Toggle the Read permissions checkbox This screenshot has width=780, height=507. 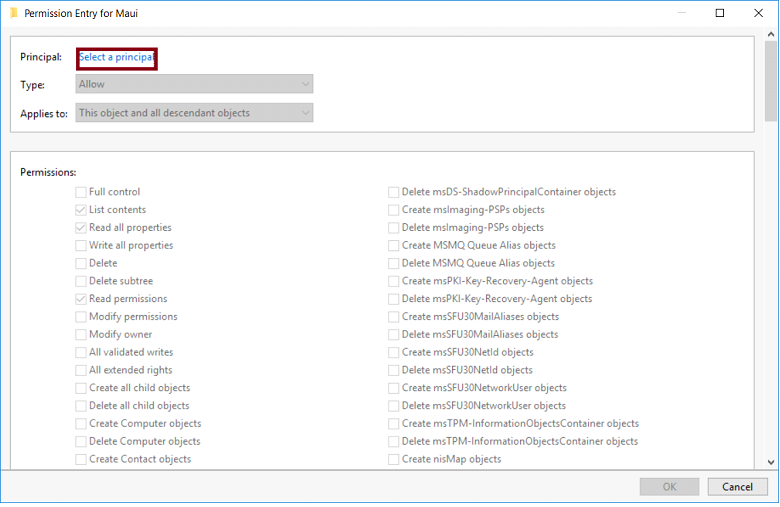click(81, 299)
